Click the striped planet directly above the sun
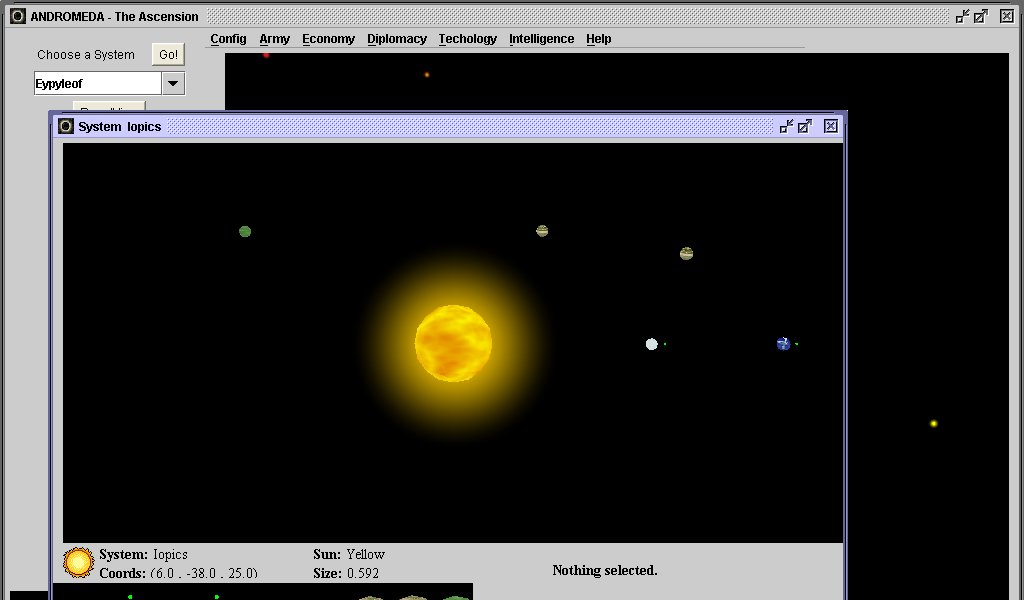Screen dimensions: 1024x600 542,231
